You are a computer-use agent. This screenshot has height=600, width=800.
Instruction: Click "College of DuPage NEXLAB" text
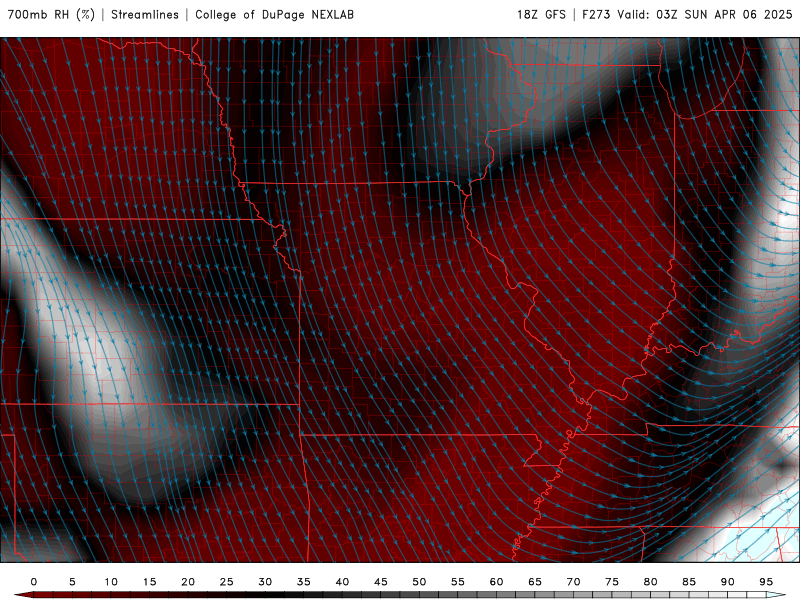[x=274, y=15]
